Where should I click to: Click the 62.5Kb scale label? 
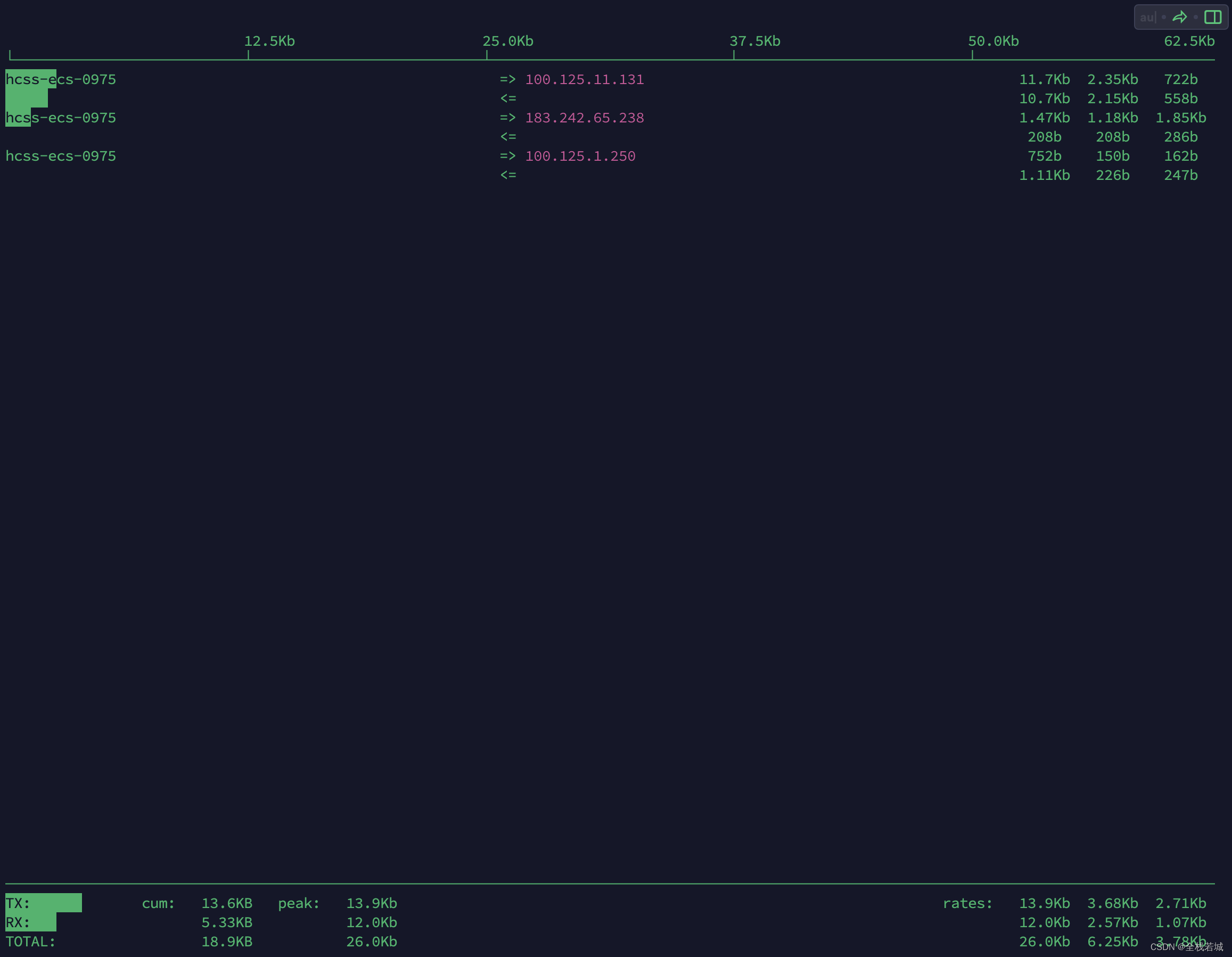tap(1190, 41)
